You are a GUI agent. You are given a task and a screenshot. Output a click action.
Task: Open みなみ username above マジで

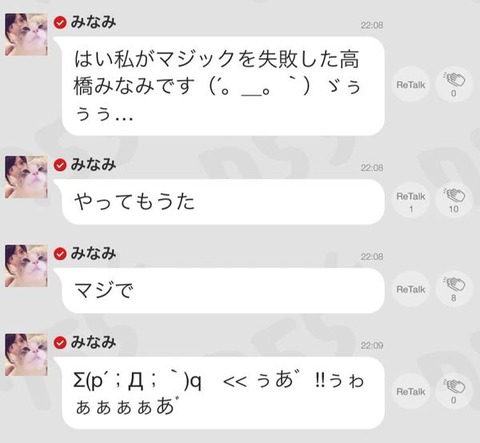93,254
